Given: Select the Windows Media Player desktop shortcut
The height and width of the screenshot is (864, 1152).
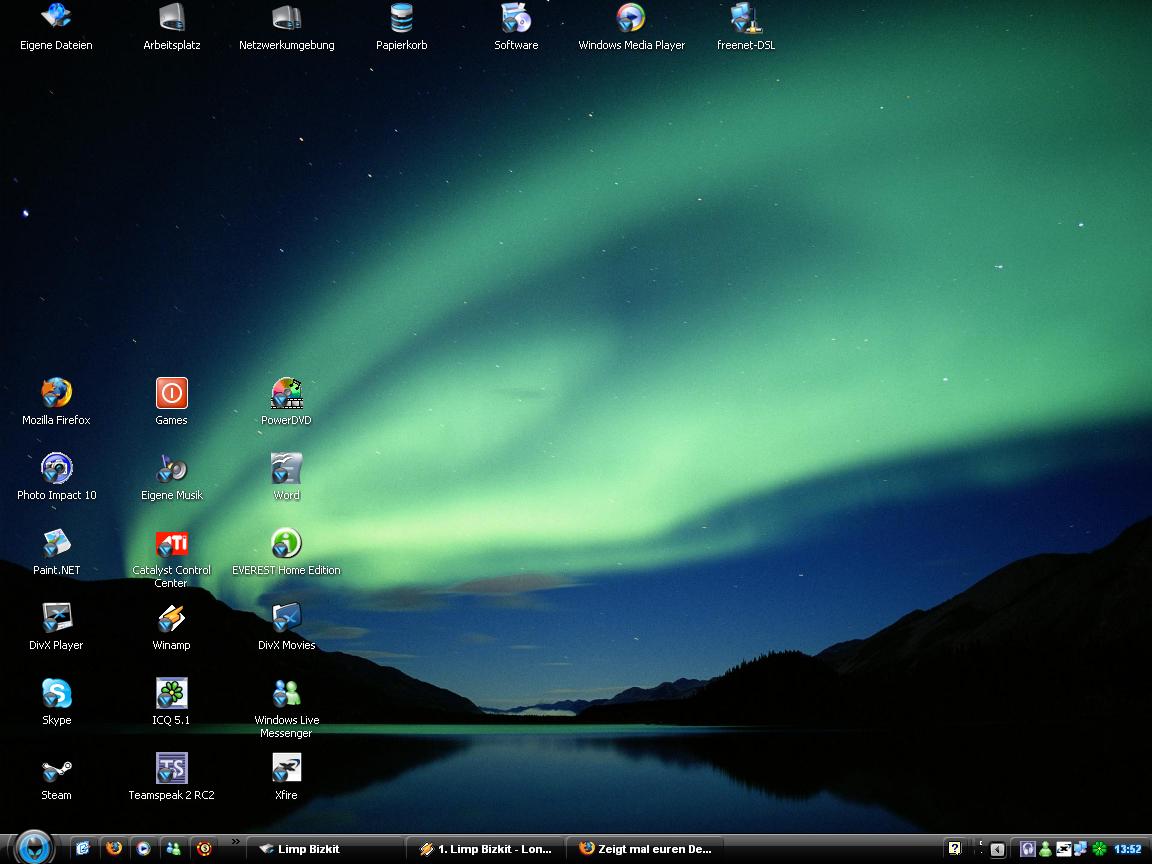Looking at the screenshot, I should click(x=631, y=27).
